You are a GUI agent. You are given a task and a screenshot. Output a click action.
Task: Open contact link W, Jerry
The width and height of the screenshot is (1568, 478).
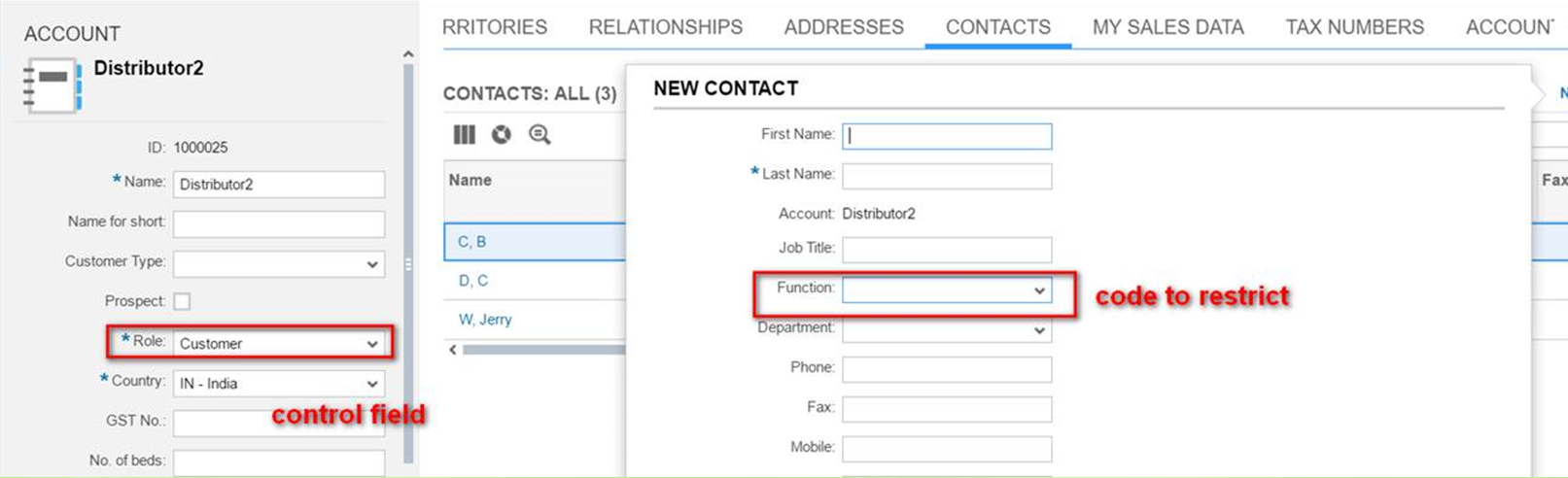(485, 320)
